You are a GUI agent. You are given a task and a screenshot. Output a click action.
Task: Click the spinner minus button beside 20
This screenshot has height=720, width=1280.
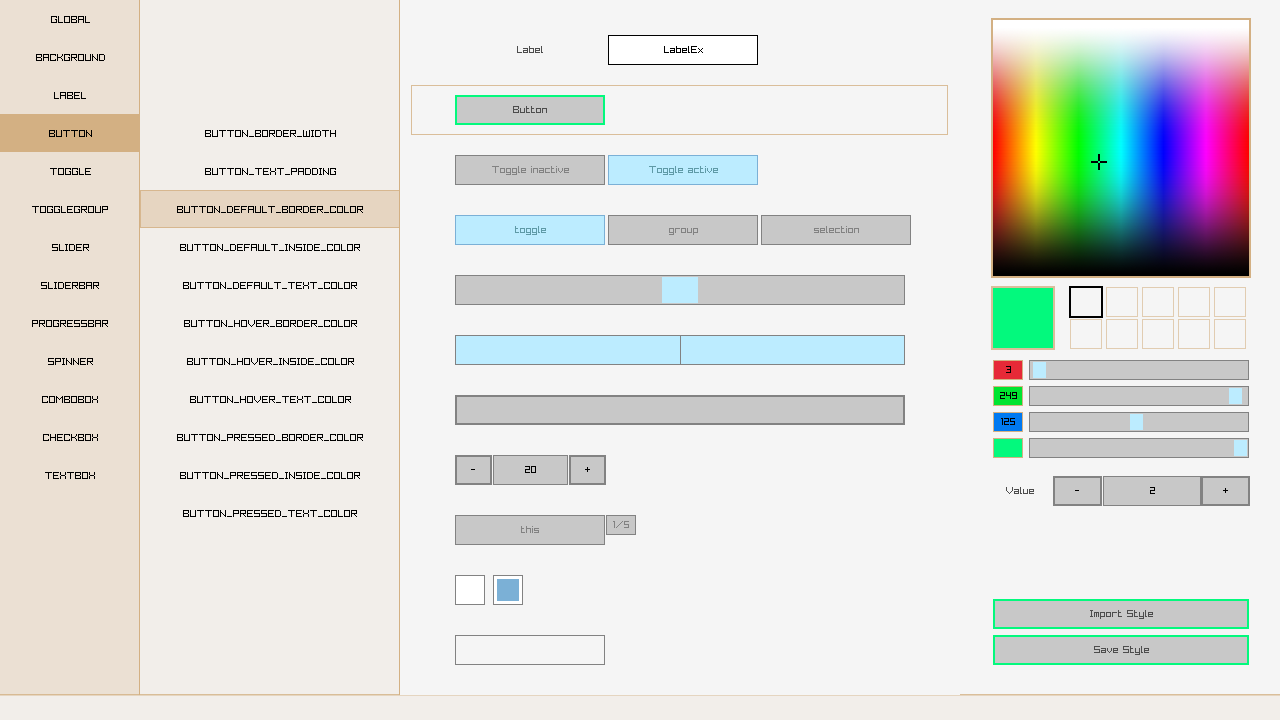[473, 470]
